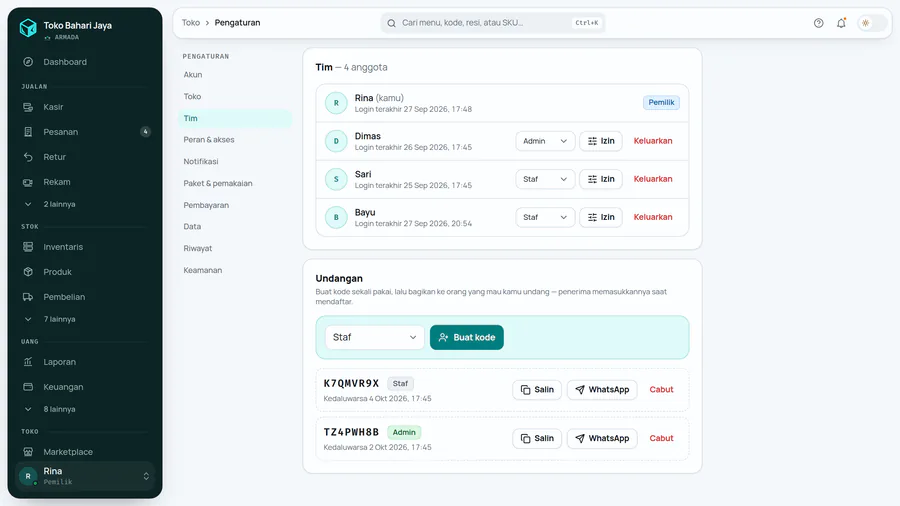Expand '8 lainnya' under Uang
Image resolution: width=900 pixels, height=506 pixels.
coord(85,409)
